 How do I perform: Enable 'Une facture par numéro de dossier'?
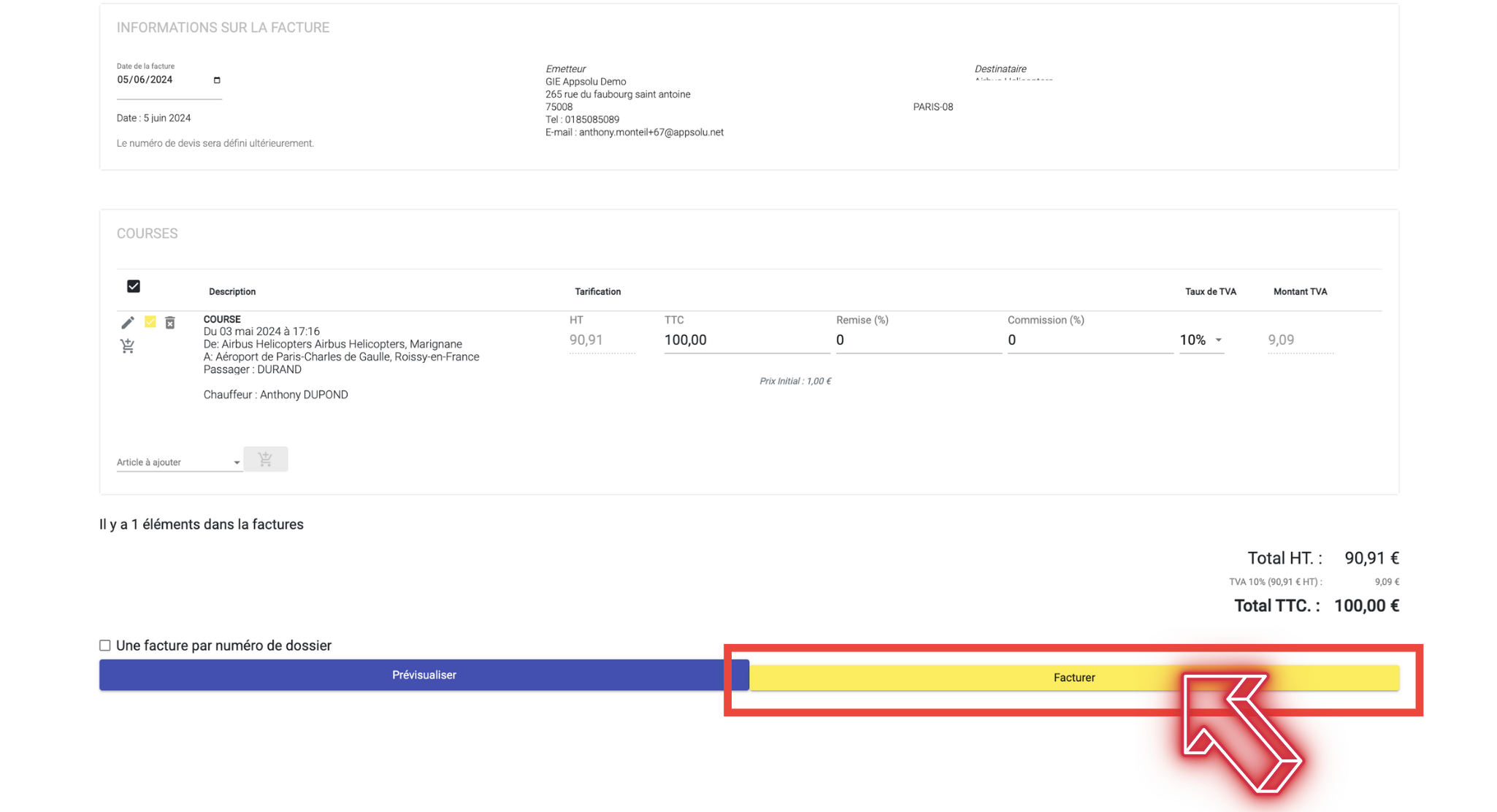click(x=105, y=646)
